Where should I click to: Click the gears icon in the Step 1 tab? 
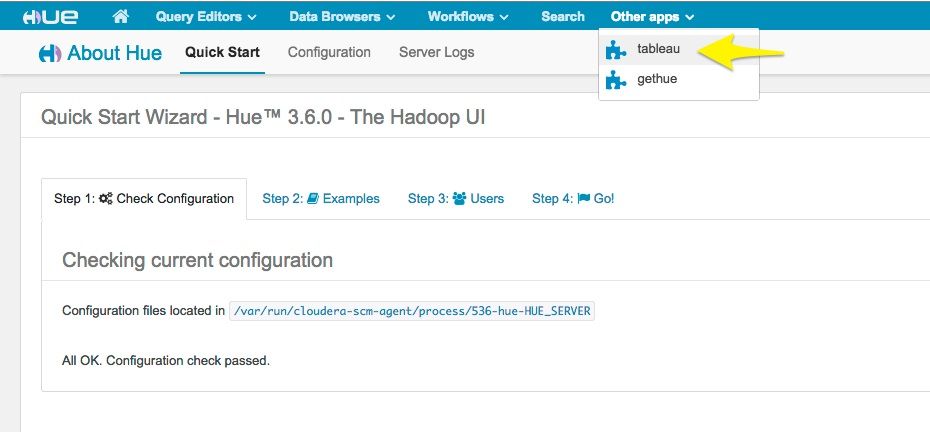106,199
